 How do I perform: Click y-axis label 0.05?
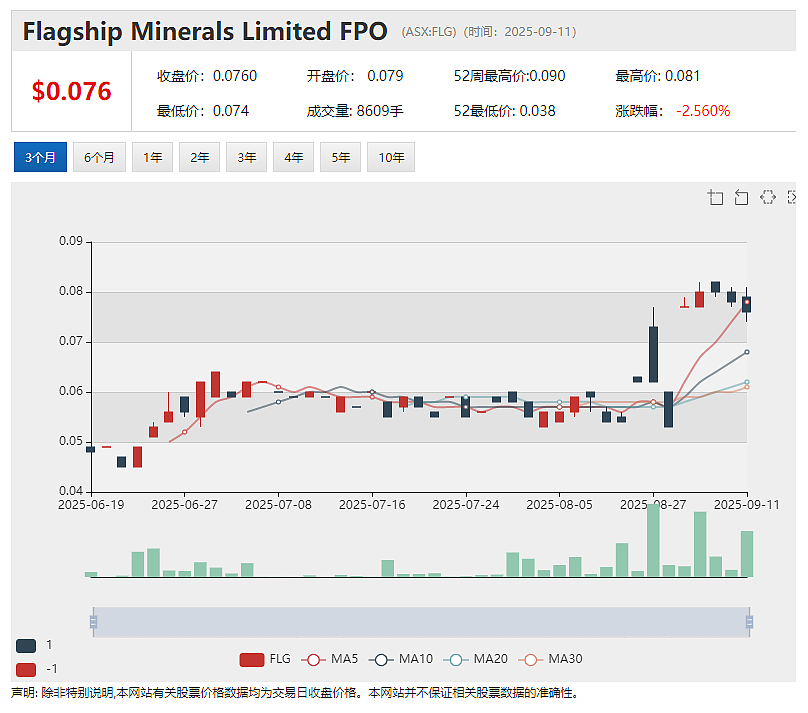coord(71,441)
